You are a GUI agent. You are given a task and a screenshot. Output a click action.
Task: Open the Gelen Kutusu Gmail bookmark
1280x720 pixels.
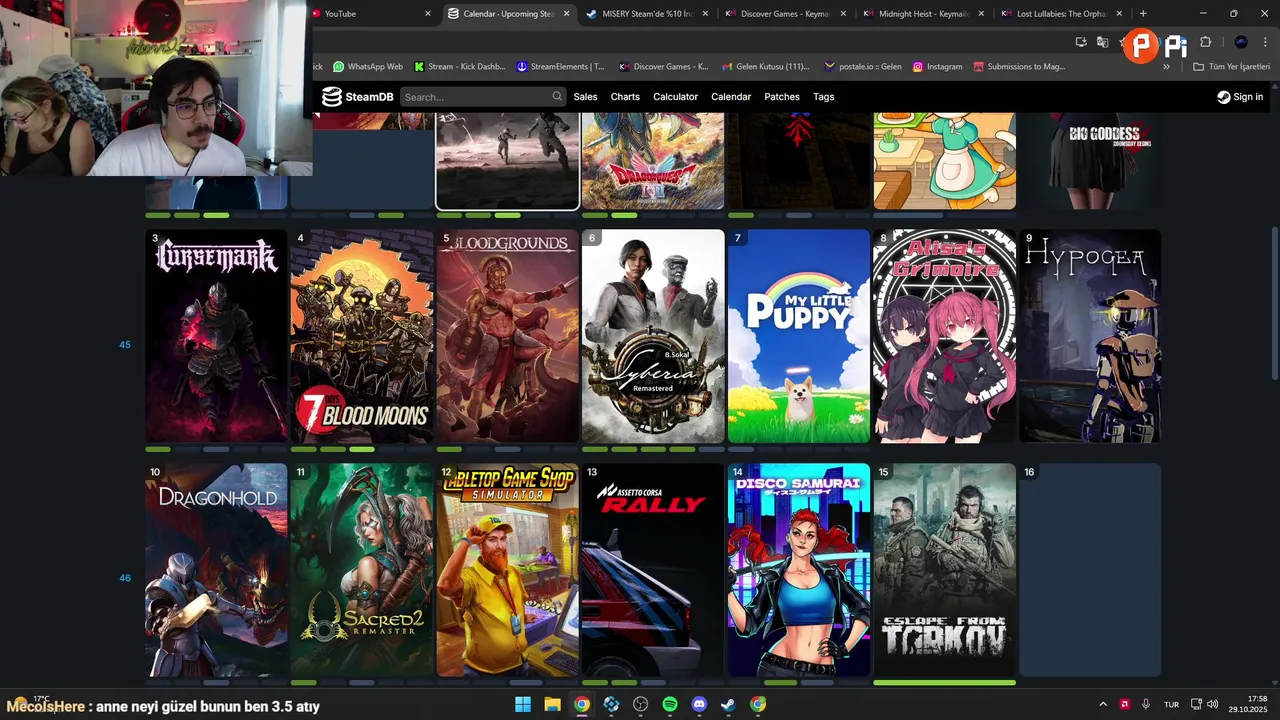765,67
